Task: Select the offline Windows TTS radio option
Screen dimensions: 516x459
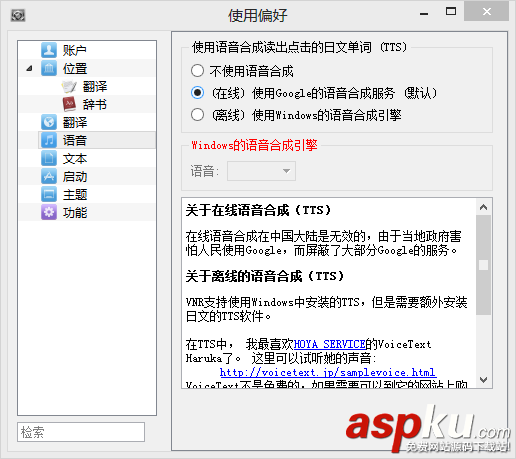Action: [x=197, y=115]
